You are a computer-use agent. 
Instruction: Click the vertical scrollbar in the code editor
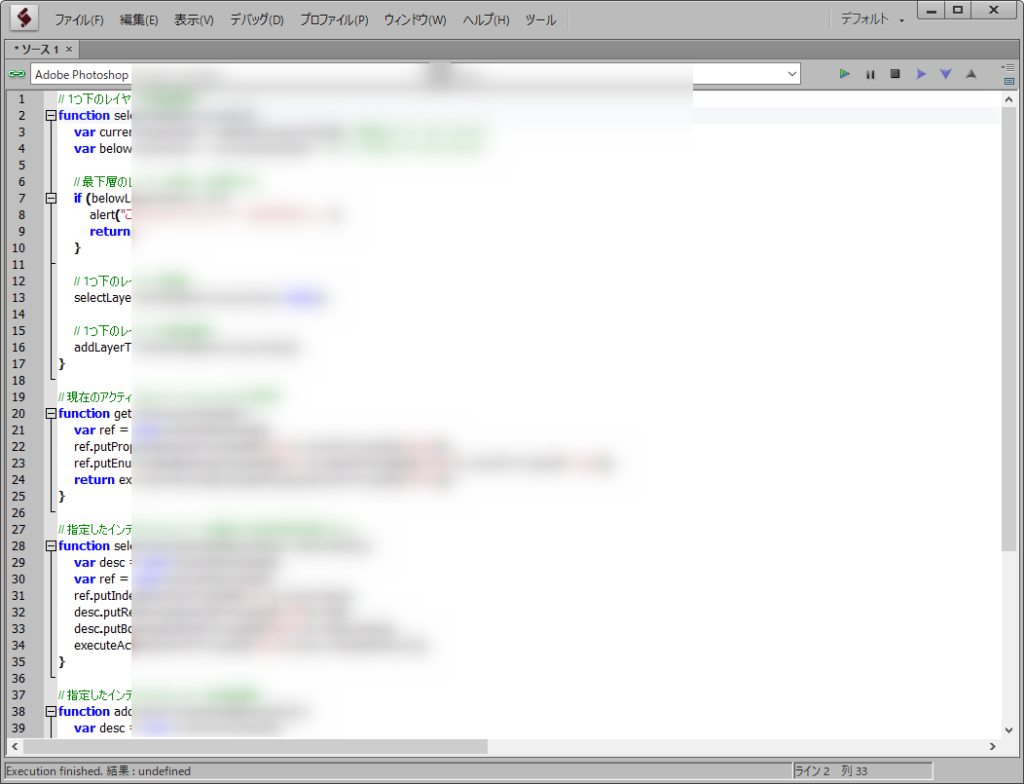pyautogui.click(x=1008, y=320)
